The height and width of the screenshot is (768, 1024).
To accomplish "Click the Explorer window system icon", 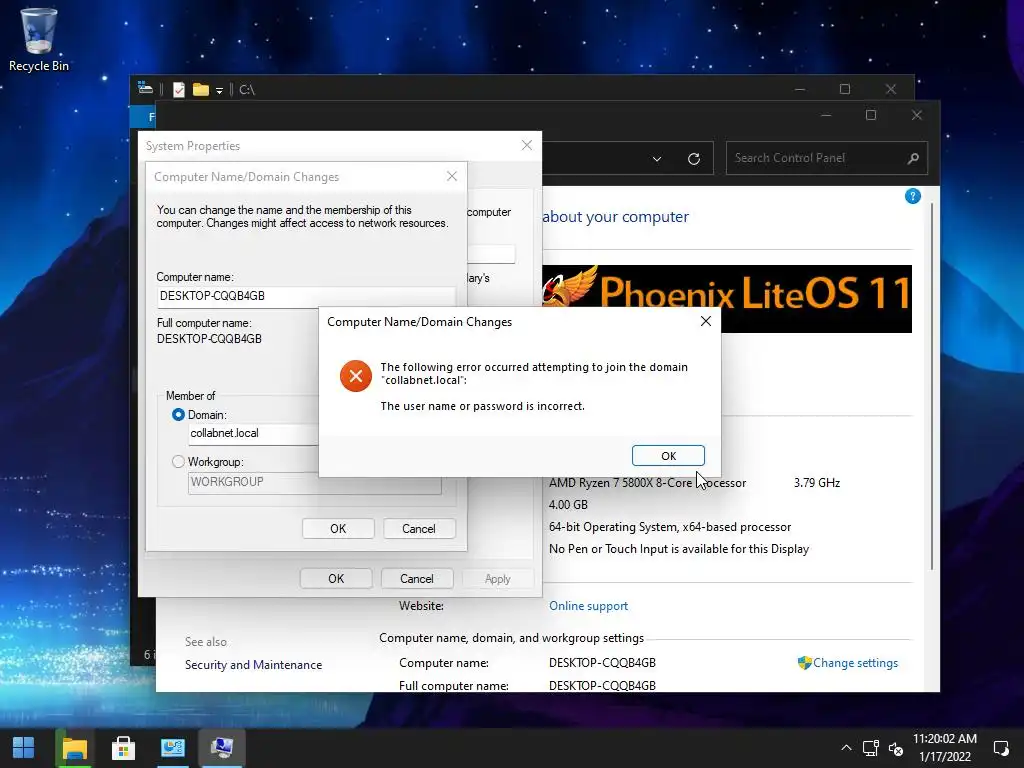I will click(146, 89).
